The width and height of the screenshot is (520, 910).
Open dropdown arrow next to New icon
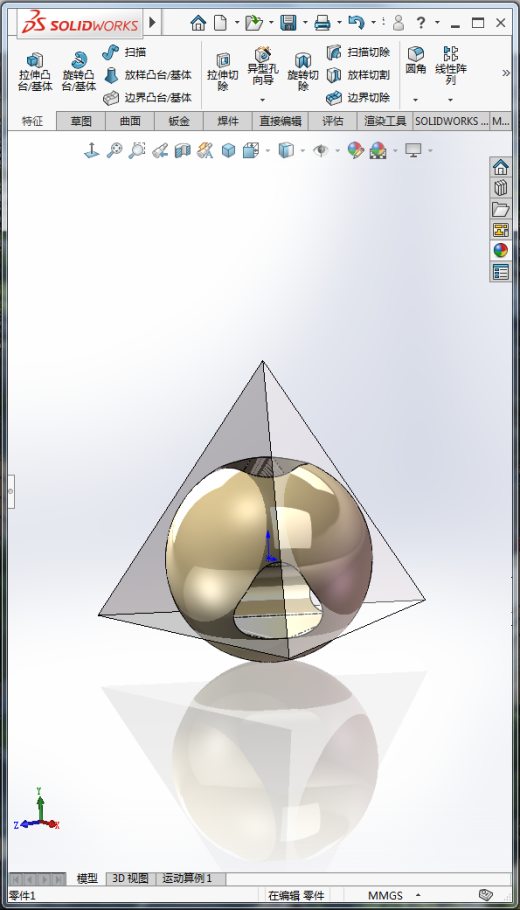coord(237,23)
